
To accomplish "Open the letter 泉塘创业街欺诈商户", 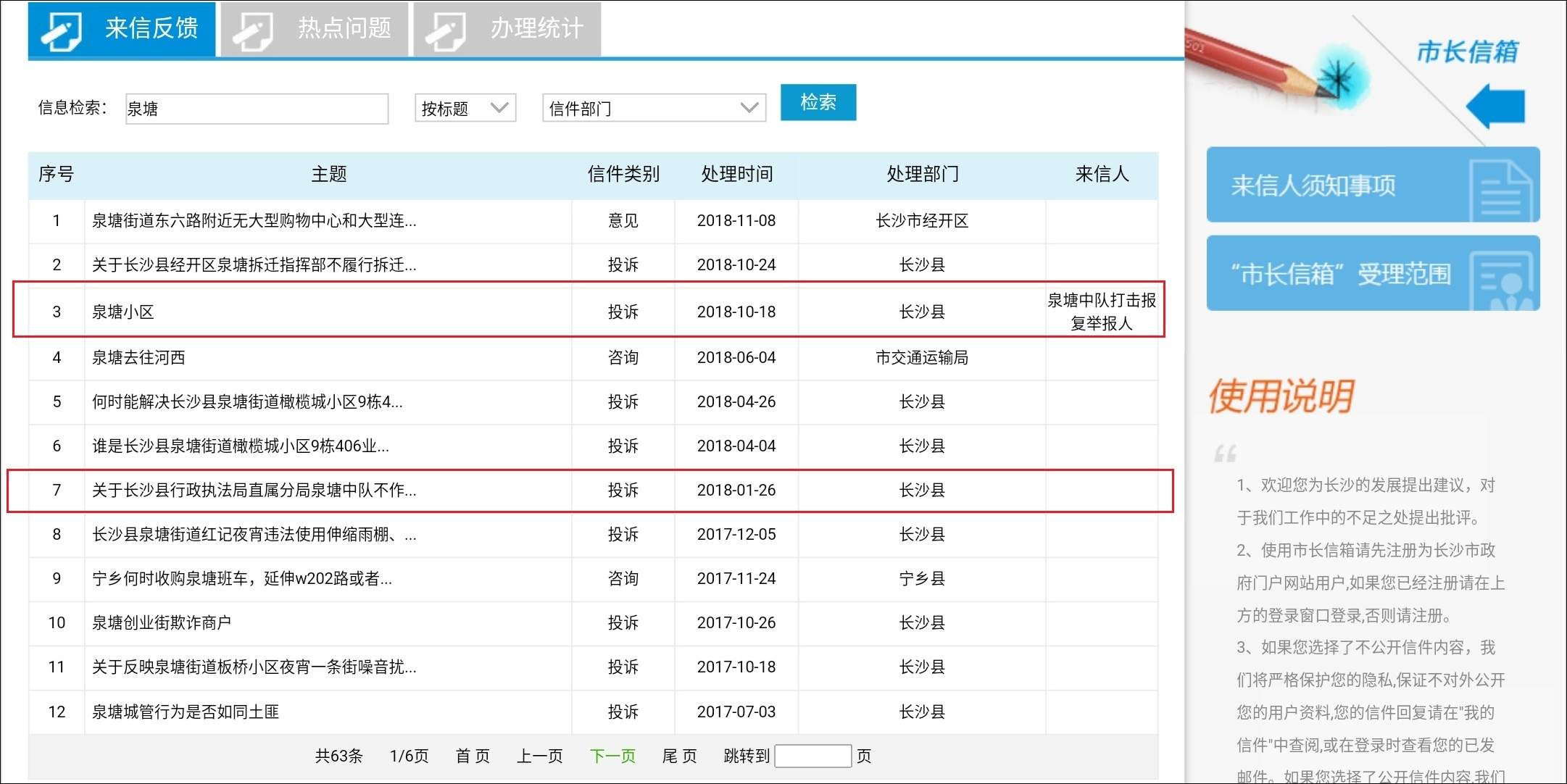I will pyautogui.click(x=162, y=623).
